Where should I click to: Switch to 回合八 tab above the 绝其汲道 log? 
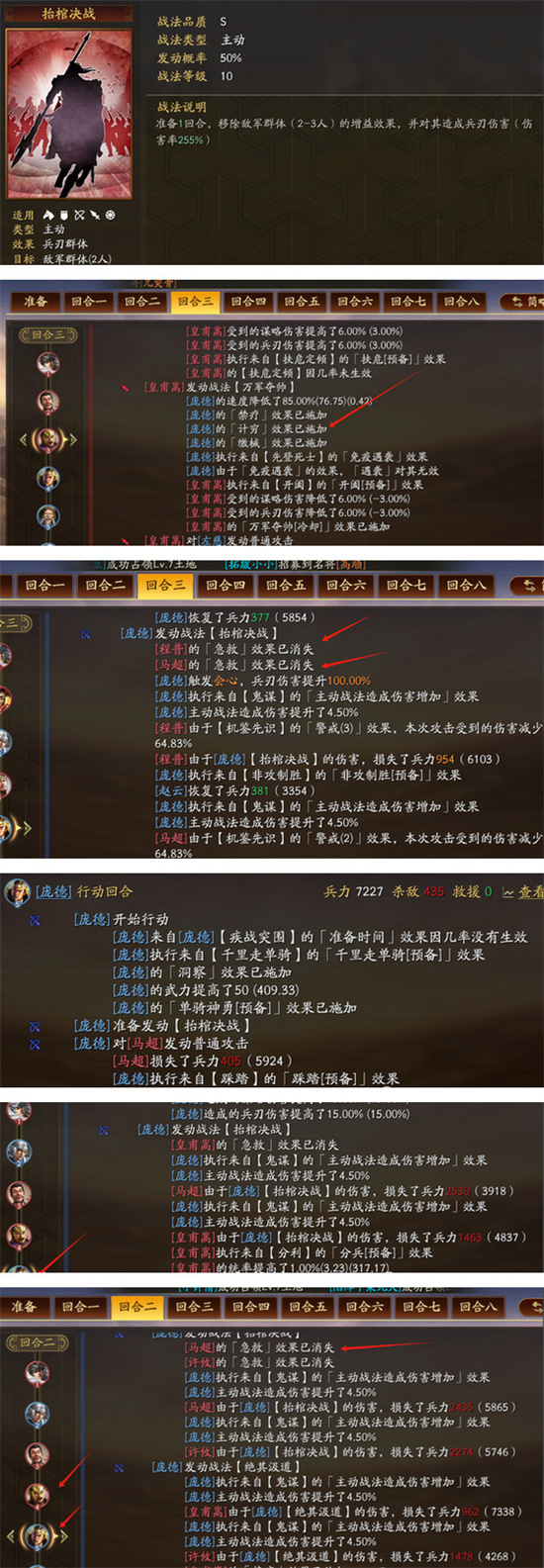(478, 1306)
